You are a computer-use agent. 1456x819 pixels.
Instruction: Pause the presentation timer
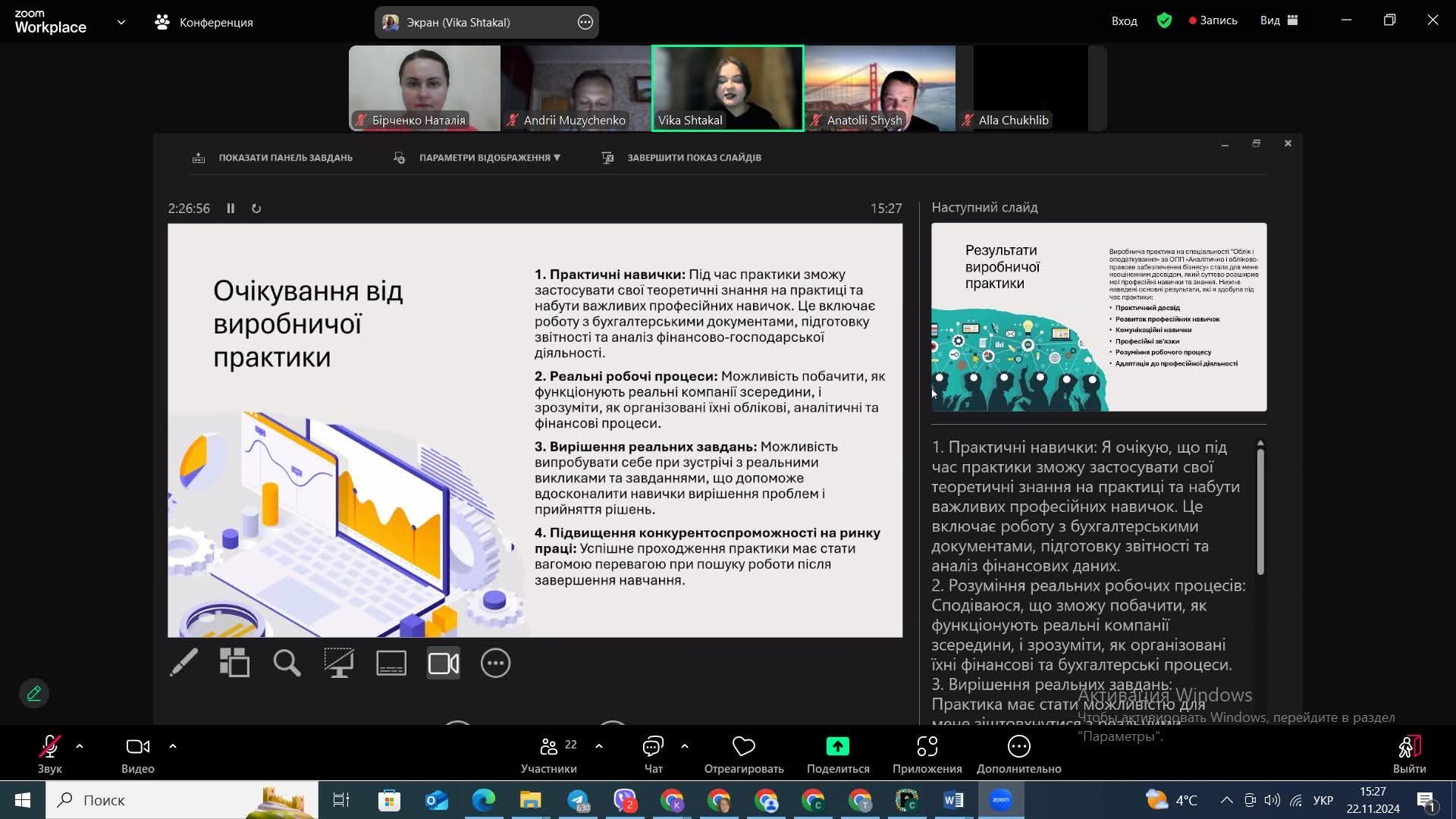click(x=231, y=209)
